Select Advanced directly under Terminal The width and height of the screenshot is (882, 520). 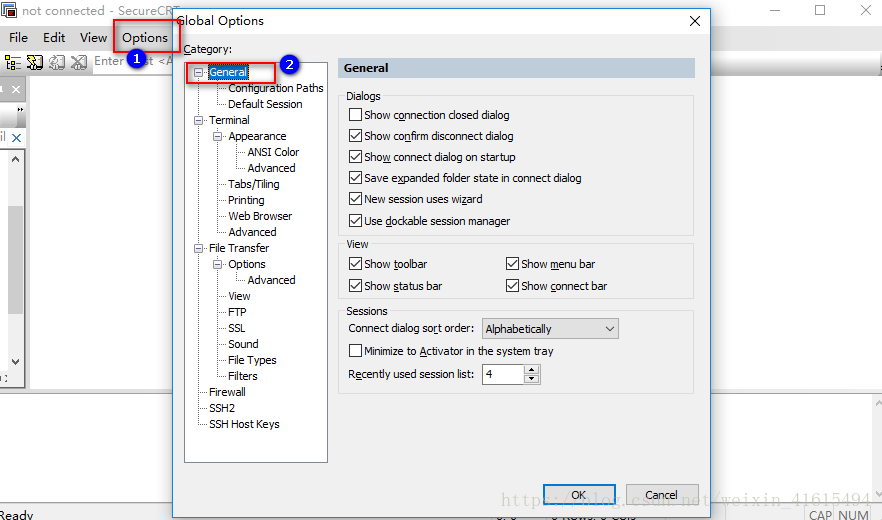tap(252, 232)
